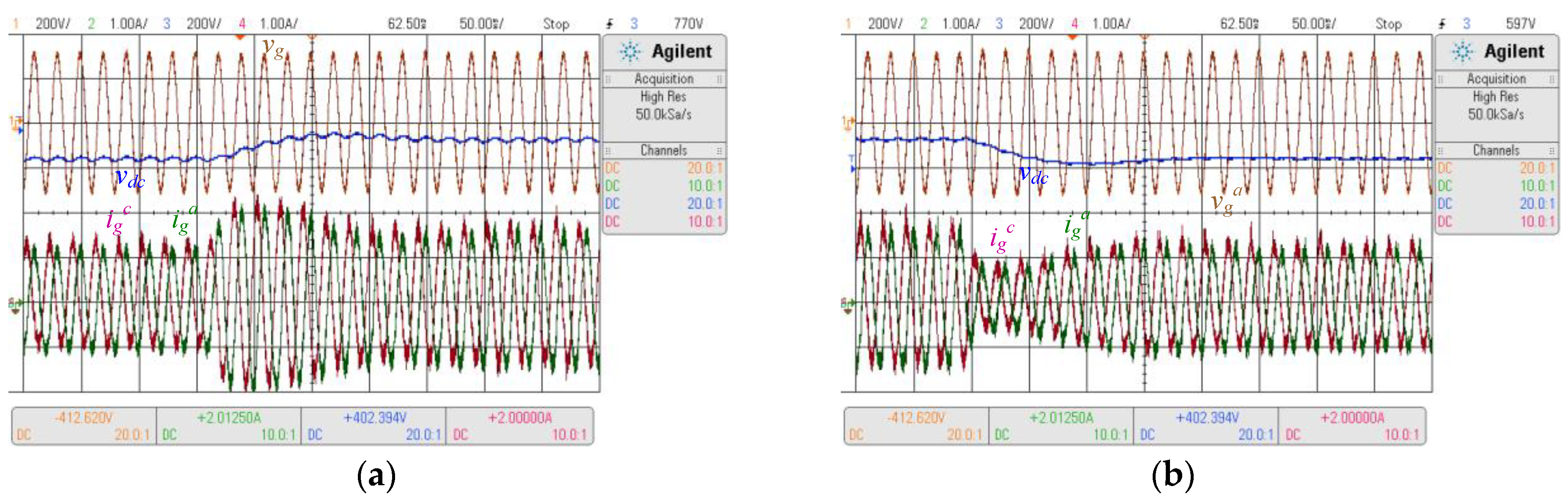Click orange trigger position marker in scope (a)

pos(240,37)
